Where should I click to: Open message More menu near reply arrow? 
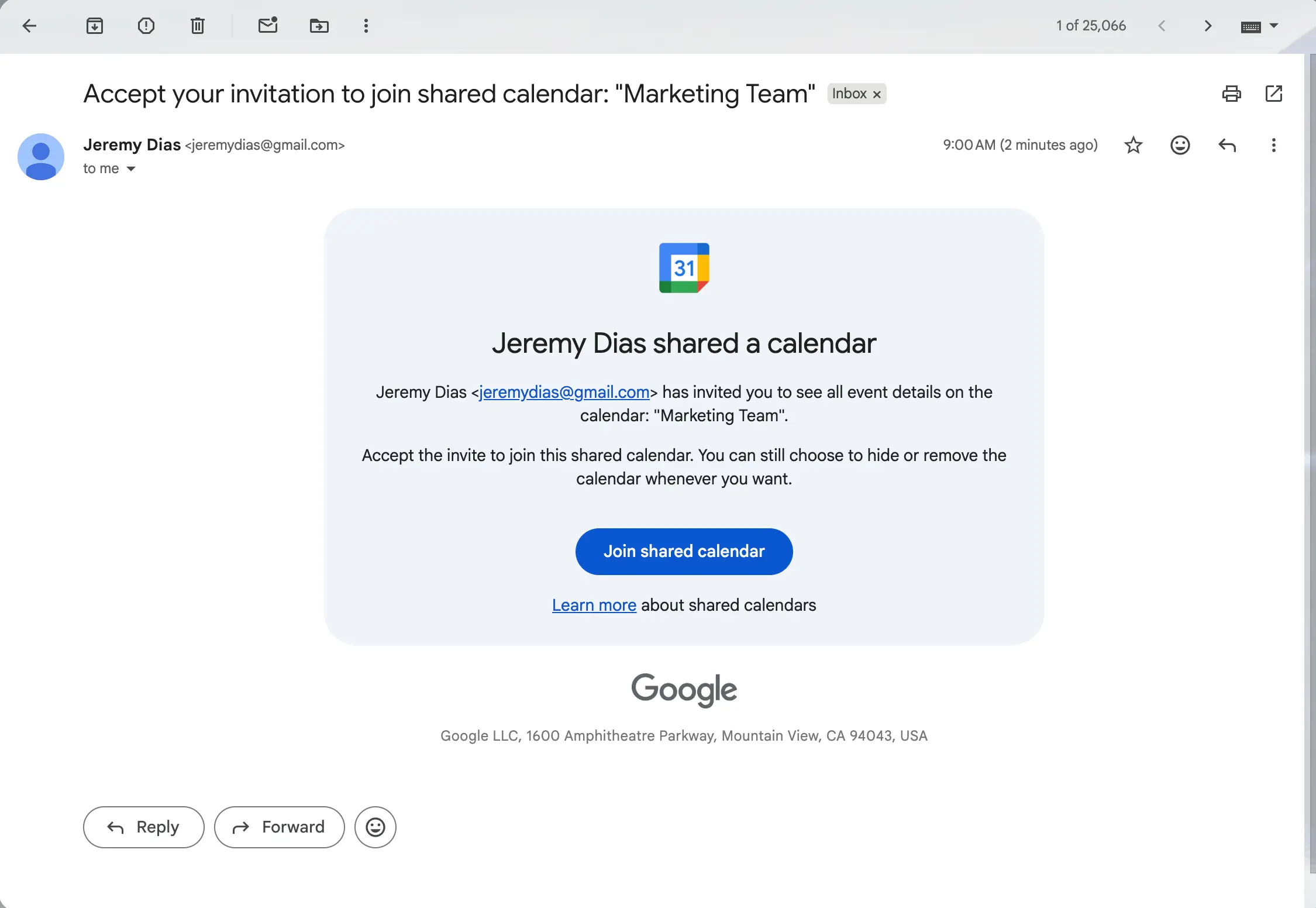1274,145
